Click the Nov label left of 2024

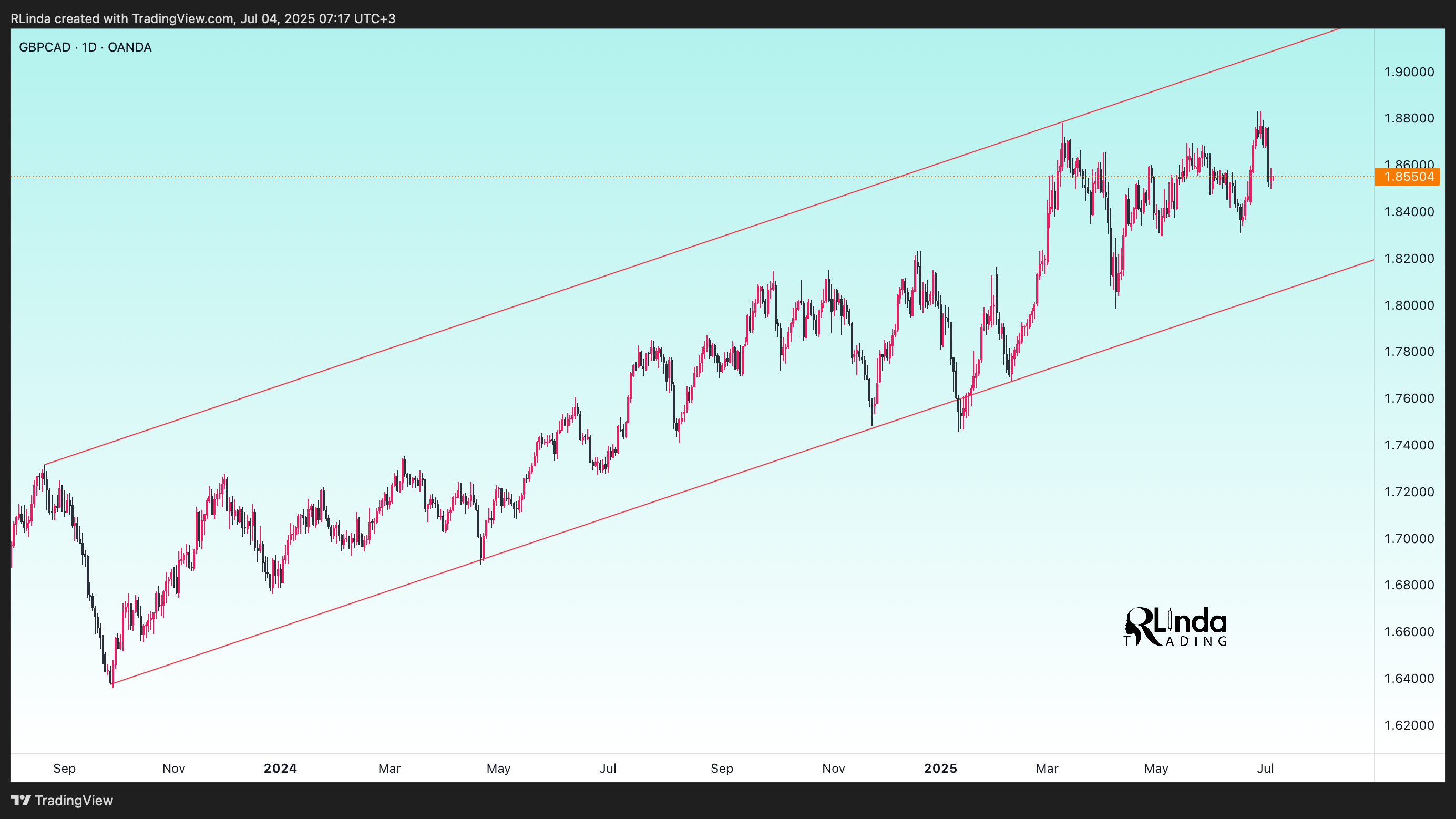[173, 769]
